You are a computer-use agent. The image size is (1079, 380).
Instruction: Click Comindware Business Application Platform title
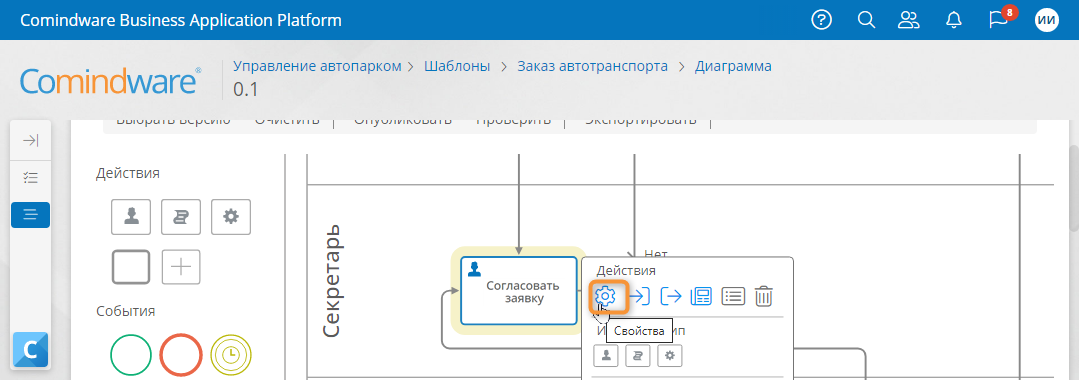(181, 20)
